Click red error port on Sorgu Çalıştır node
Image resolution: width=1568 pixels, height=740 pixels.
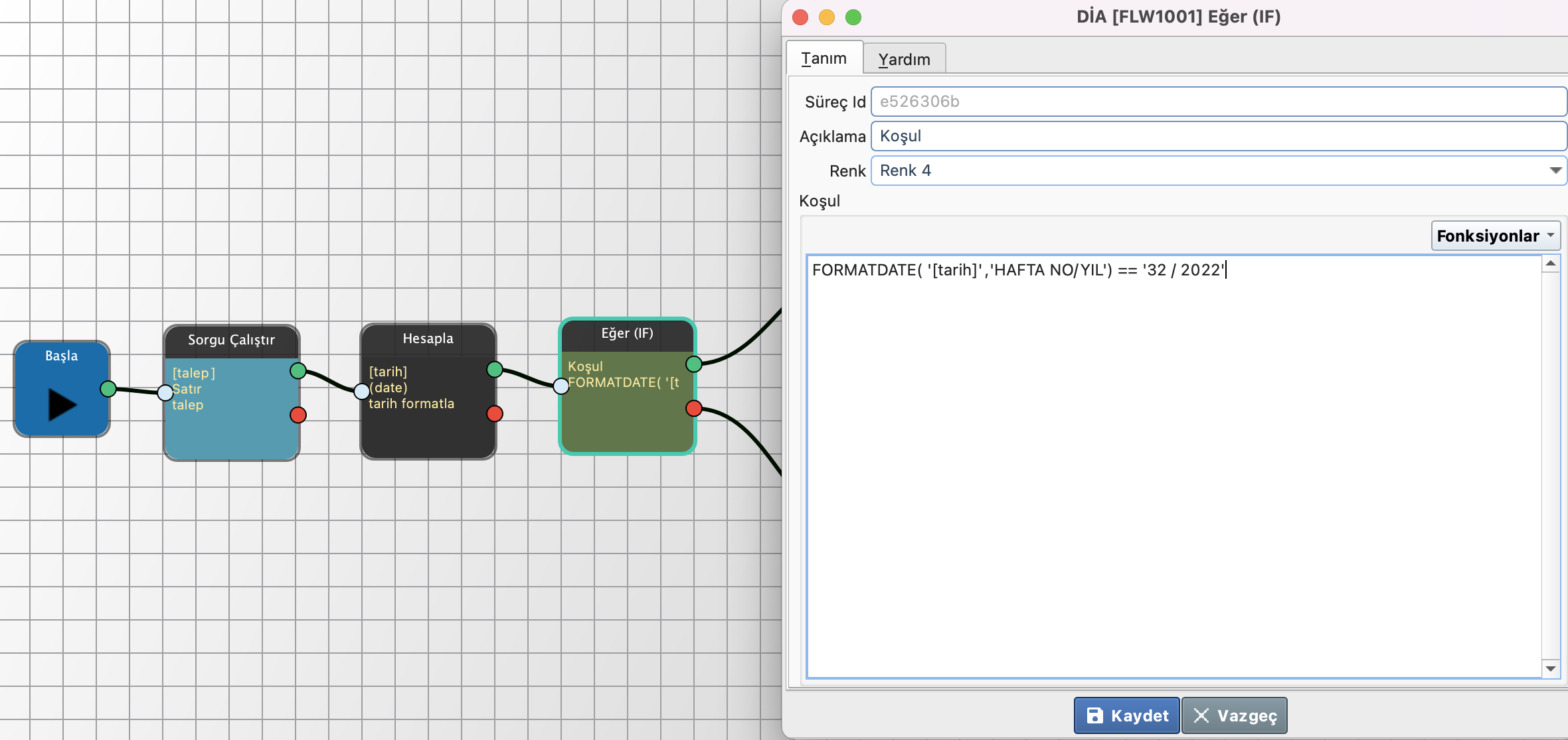[x=298, y=415]
